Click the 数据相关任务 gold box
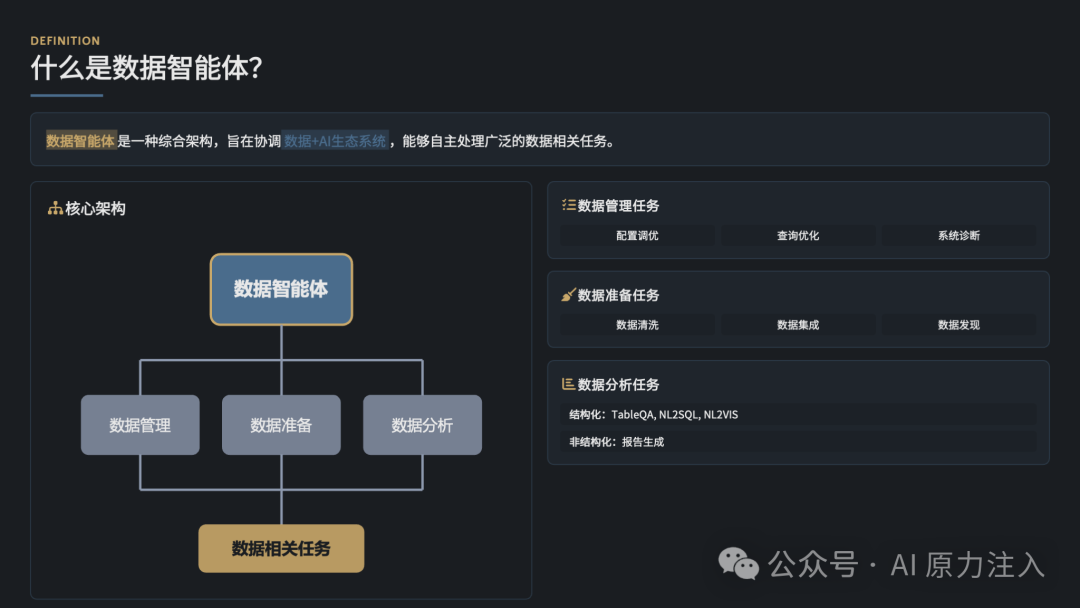Viewport: 1080px width, 608px height. [x=281, y=549]
